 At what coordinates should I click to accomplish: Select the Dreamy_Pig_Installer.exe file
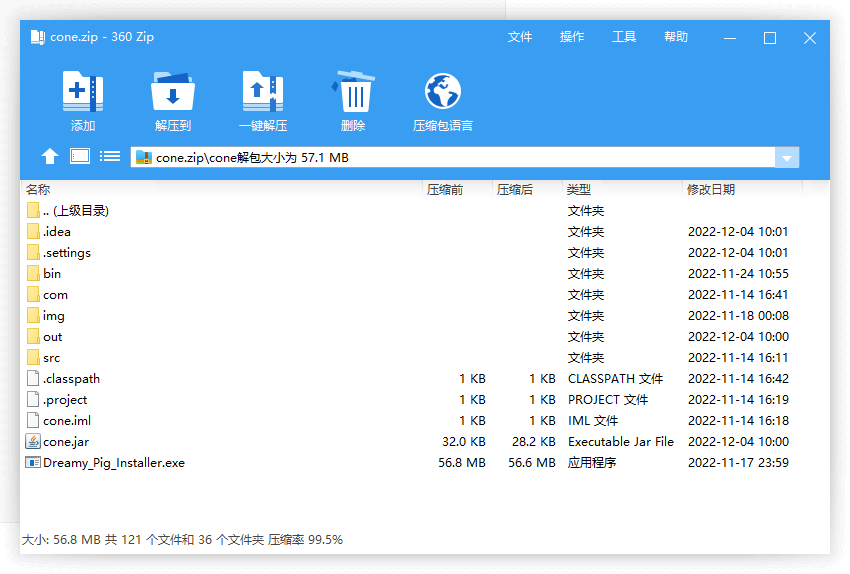tap(113, 463)
